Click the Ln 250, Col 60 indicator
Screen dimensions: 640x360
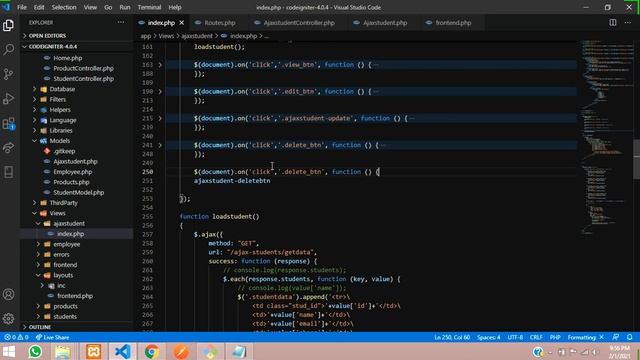[452, 337]
